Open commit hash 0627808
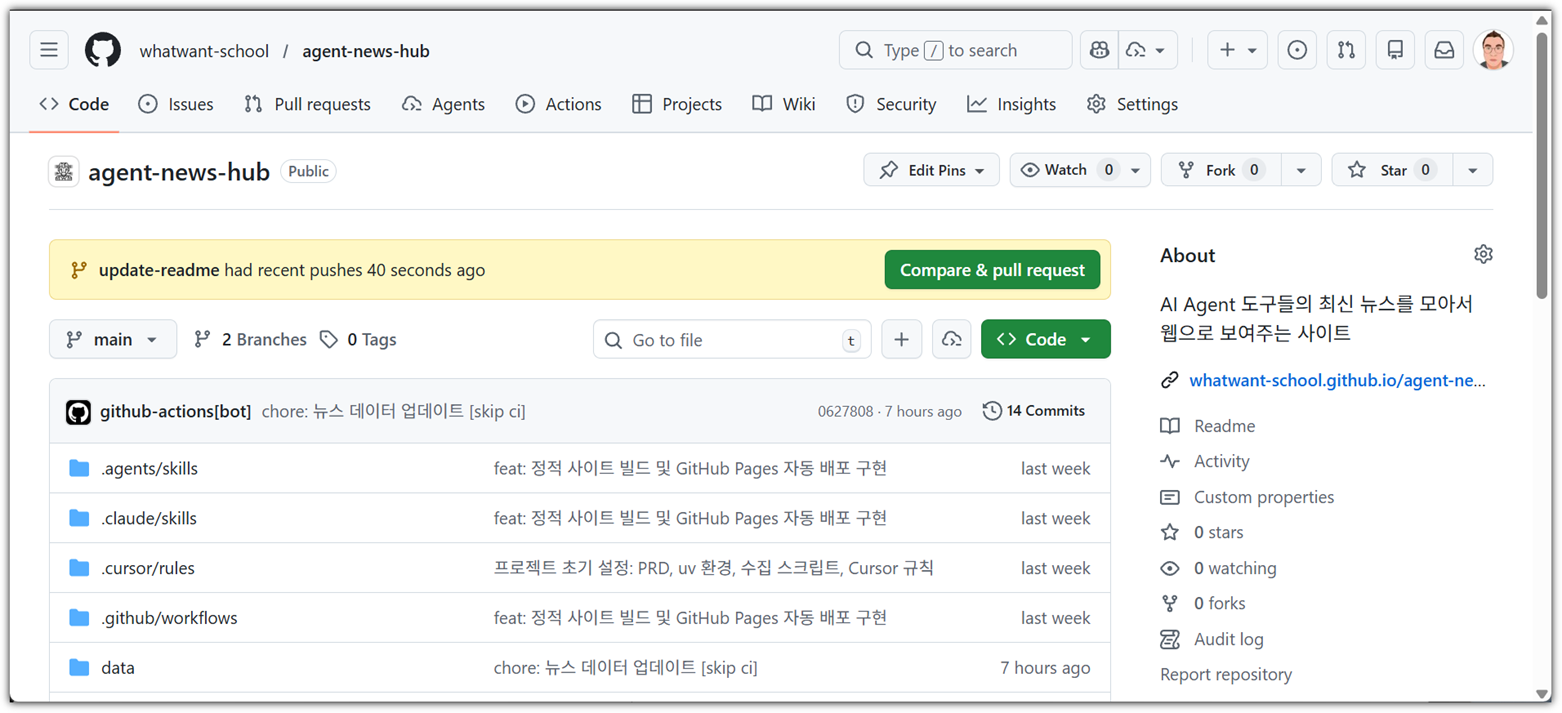Image resolution: width=1562 pixels, height=713 pixels. click(x=845, y=411)
